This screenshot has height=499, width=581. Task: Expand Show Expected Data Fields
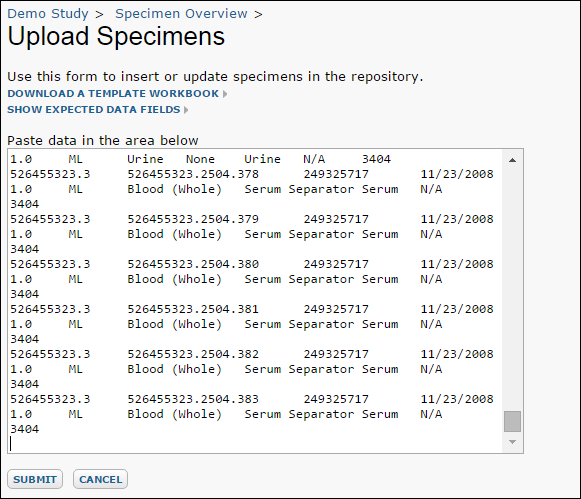94,110
